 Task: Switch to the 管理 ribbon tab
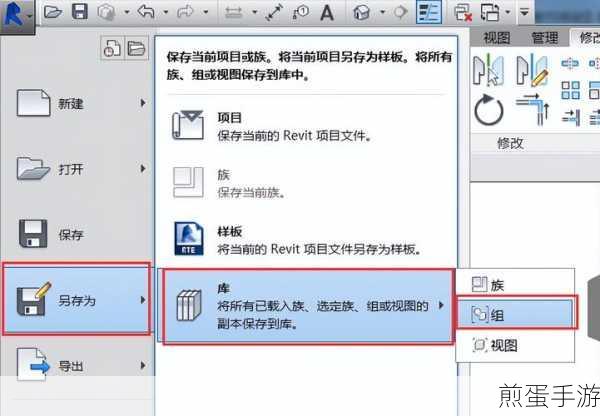(x=545, y=38)
